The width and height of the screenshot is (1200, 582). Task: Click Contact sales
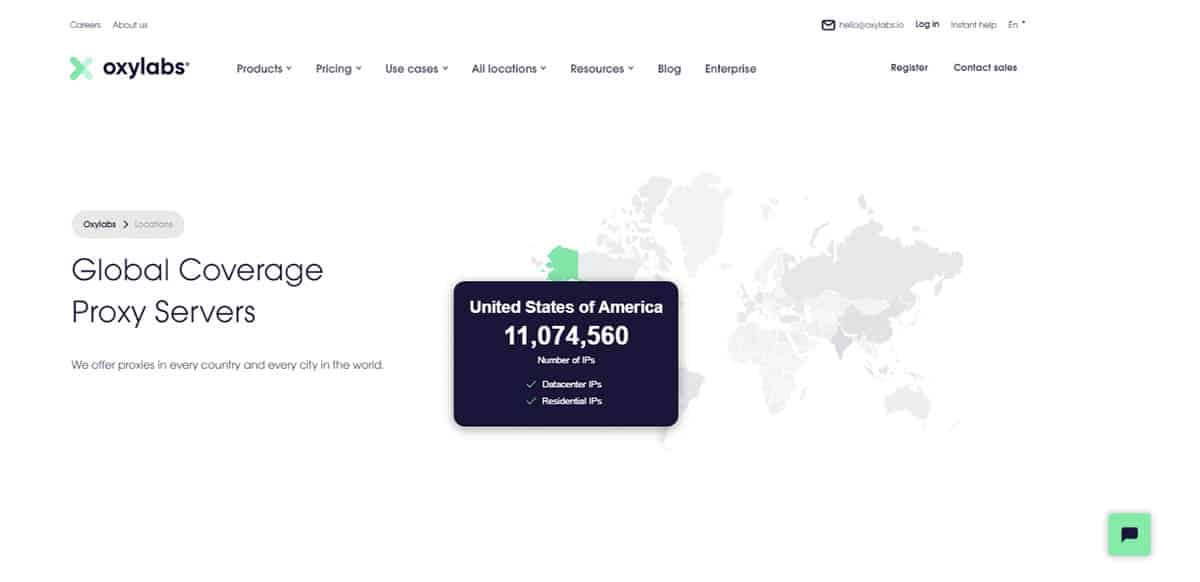pos(985,68)
